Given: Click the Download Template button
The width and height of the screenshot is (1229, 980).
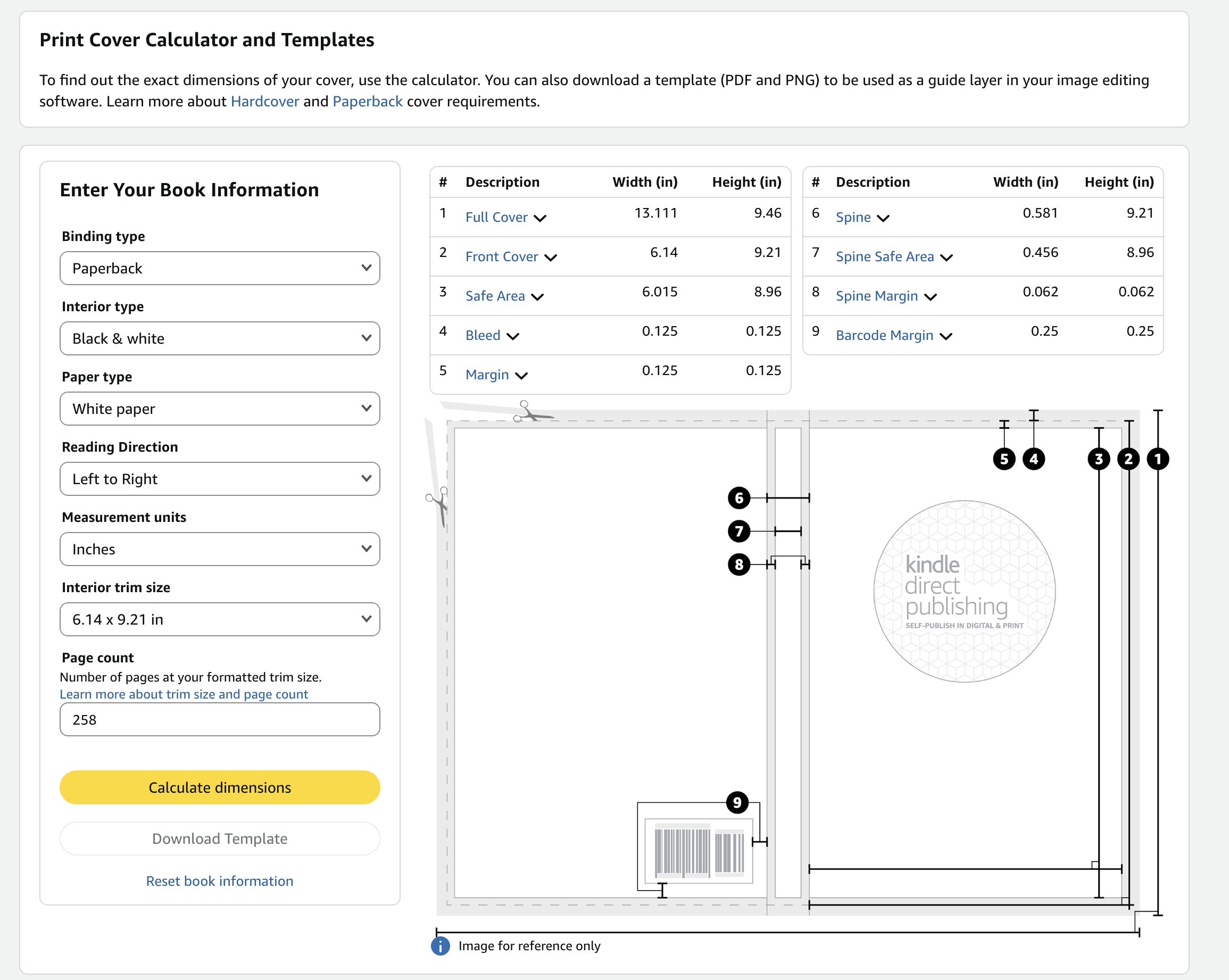Looking at the screenshot, I should tap(219, 838).
